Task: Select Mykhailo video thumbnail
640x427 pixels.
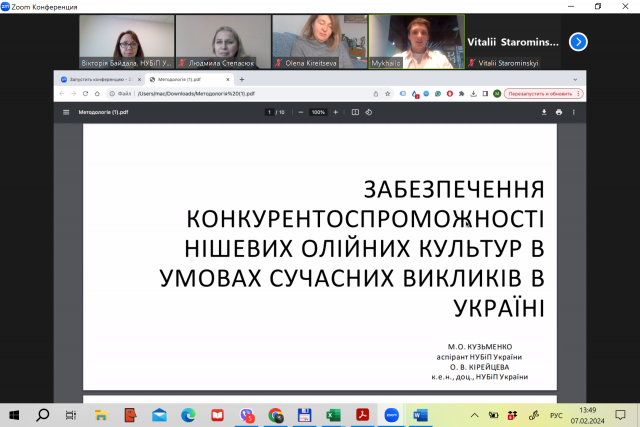Action: 417,42
